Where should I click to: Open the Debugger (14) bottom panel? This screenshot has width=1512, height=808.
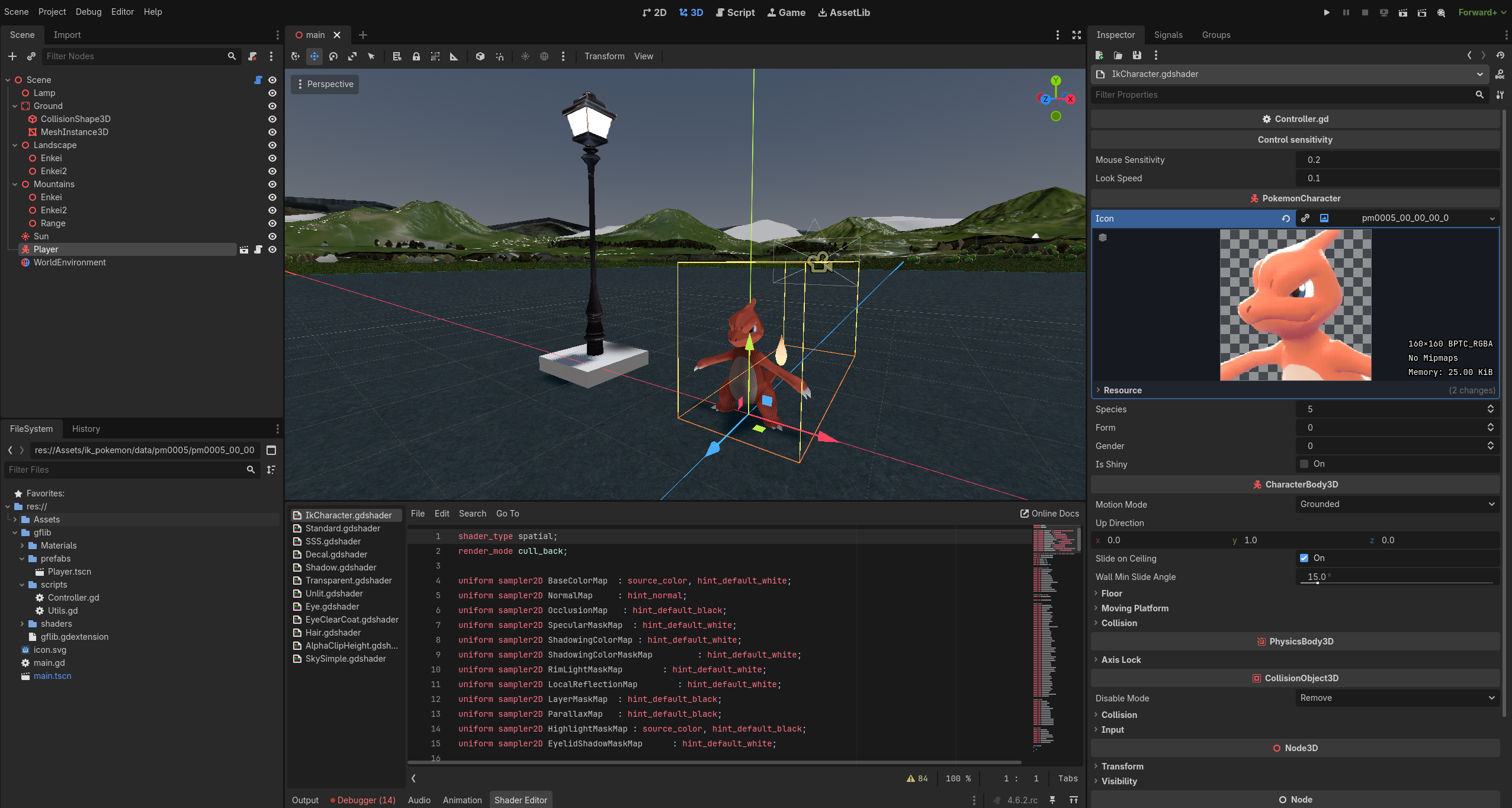362,800
